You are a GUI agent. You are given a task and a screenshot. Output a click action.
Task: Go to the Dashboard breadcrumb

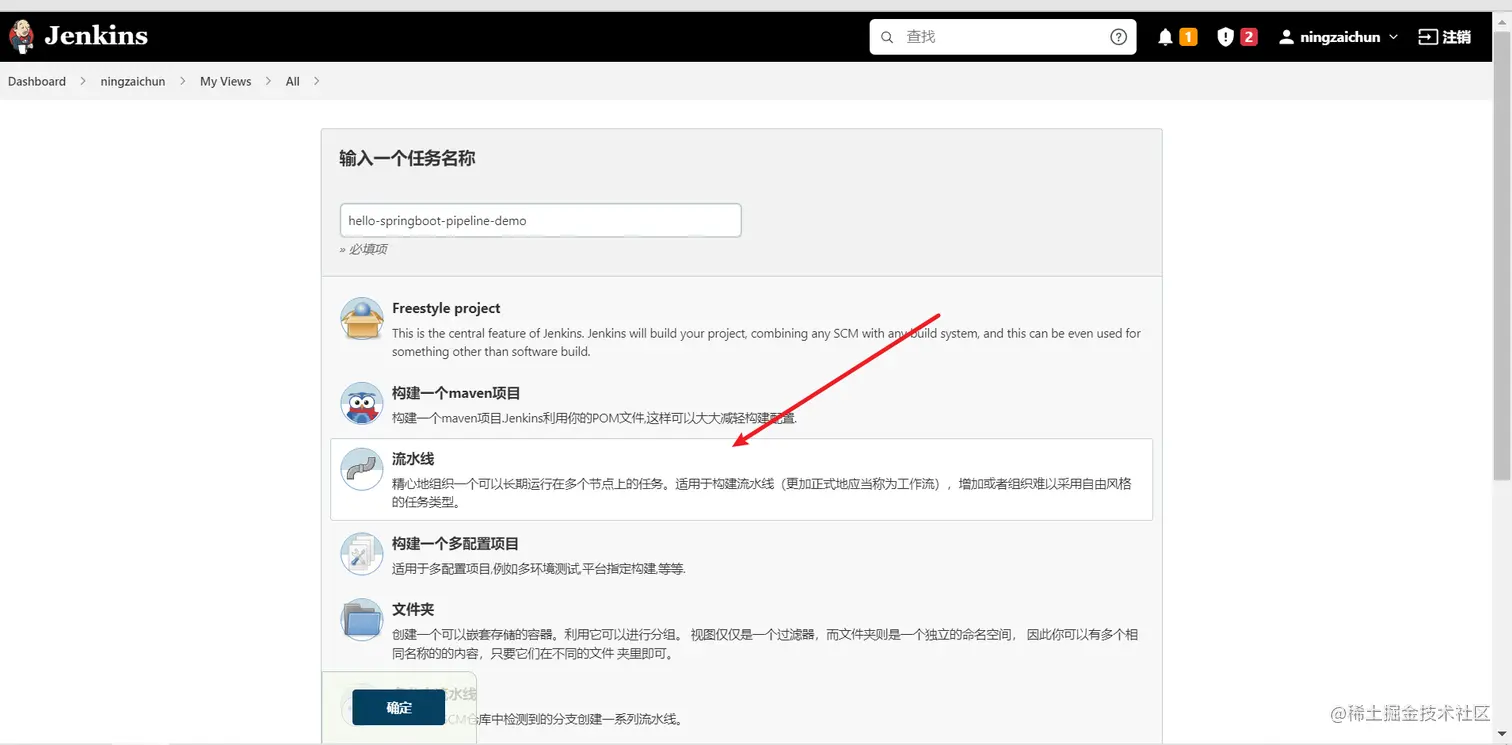click(37, 81)
